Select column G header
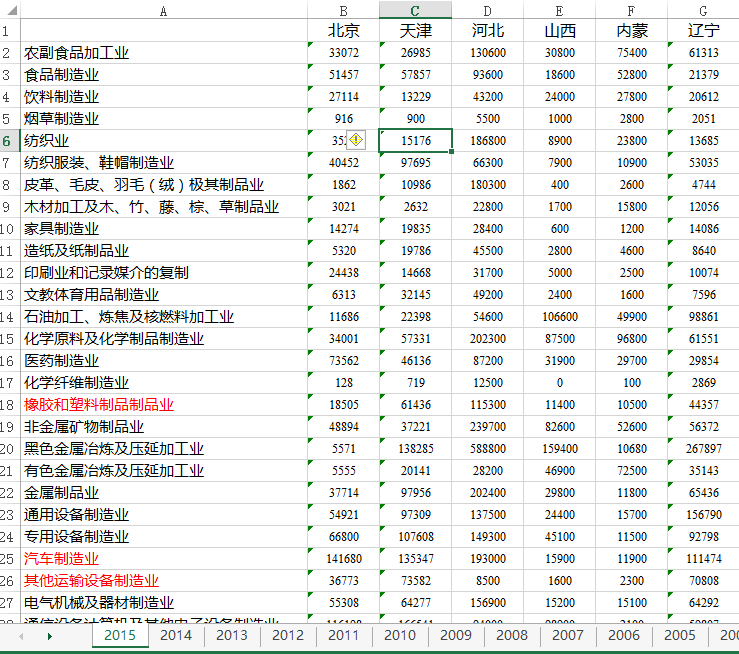The width and height of the screenshot is (739, 654). tap(703, 10)
